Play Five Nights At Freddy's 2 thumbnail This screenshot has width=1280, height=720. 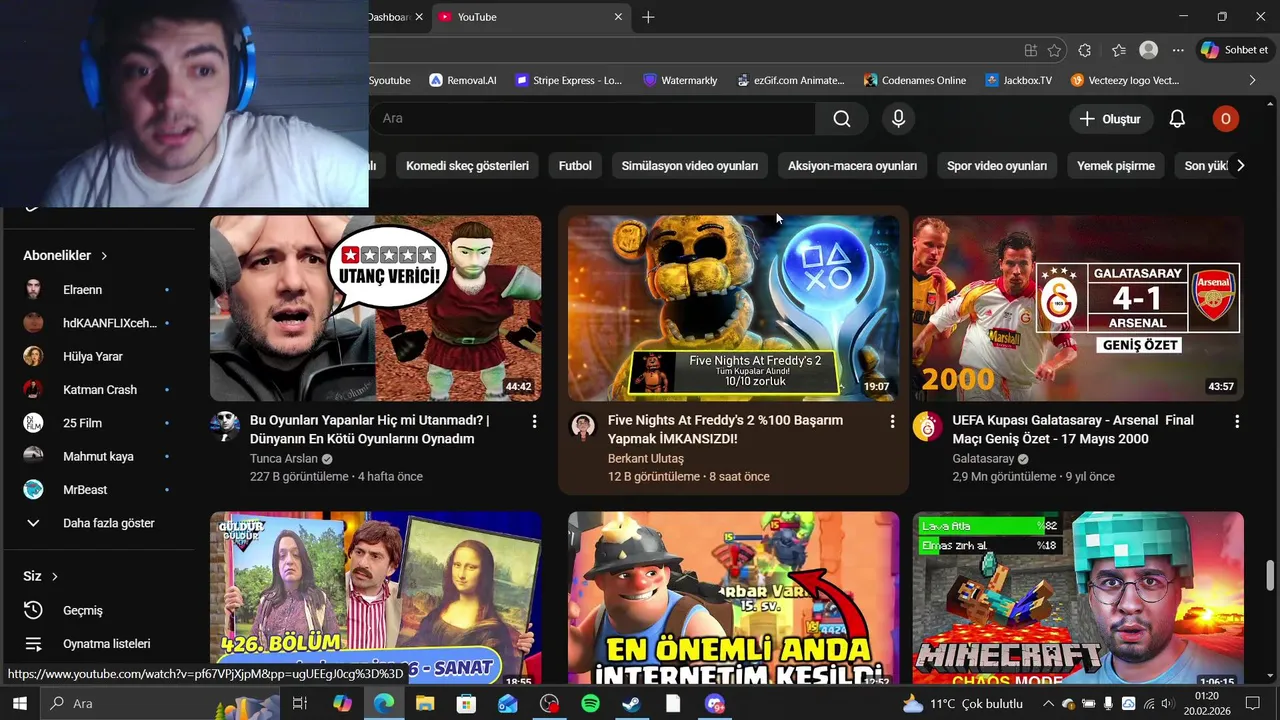coord(734,308)
